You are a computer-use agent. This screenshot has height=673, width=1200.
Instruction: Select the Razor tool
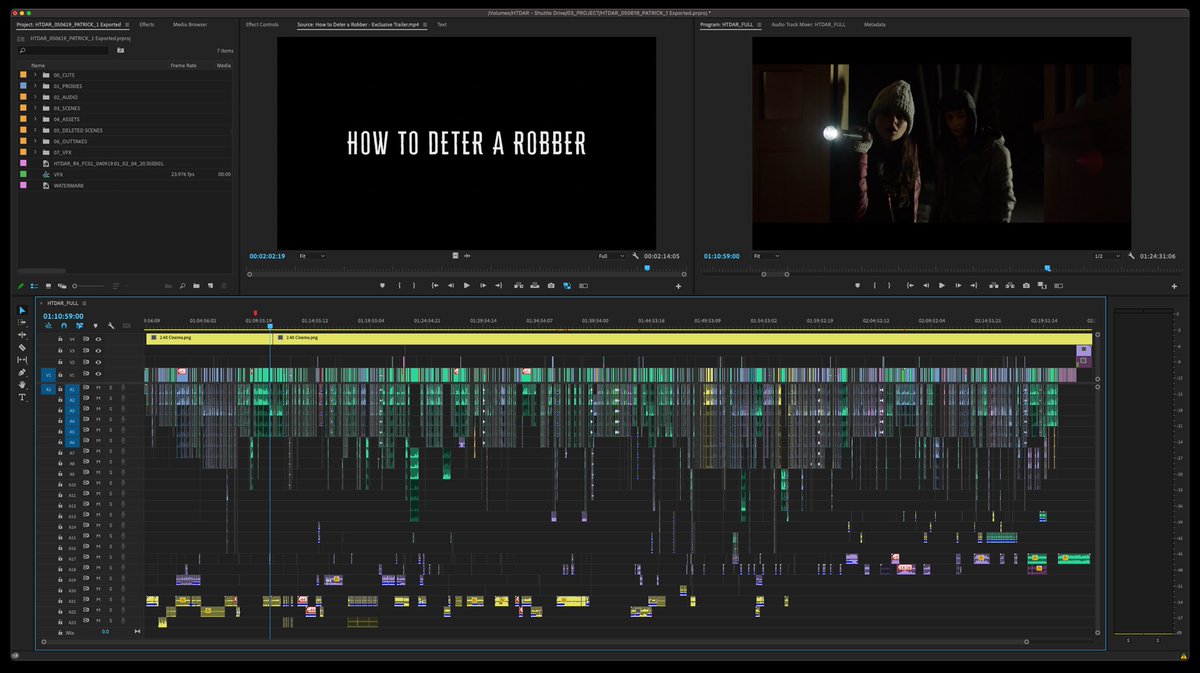point(23,347)
